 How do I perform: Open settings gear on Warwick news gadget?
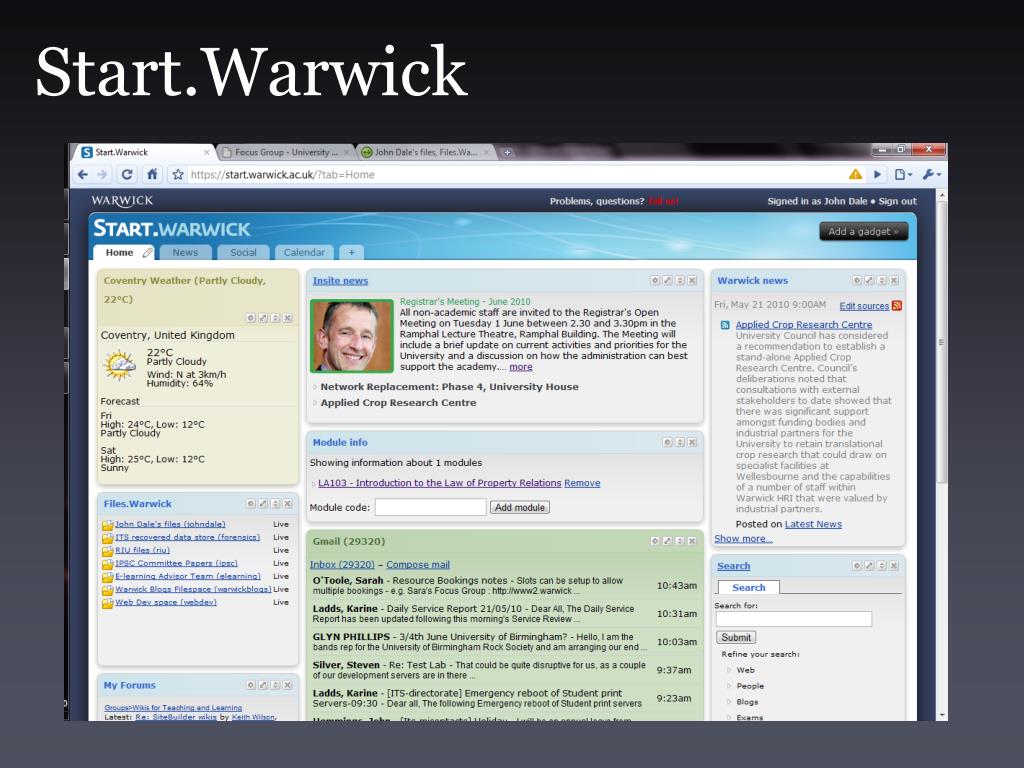click(x=857, y=280)
